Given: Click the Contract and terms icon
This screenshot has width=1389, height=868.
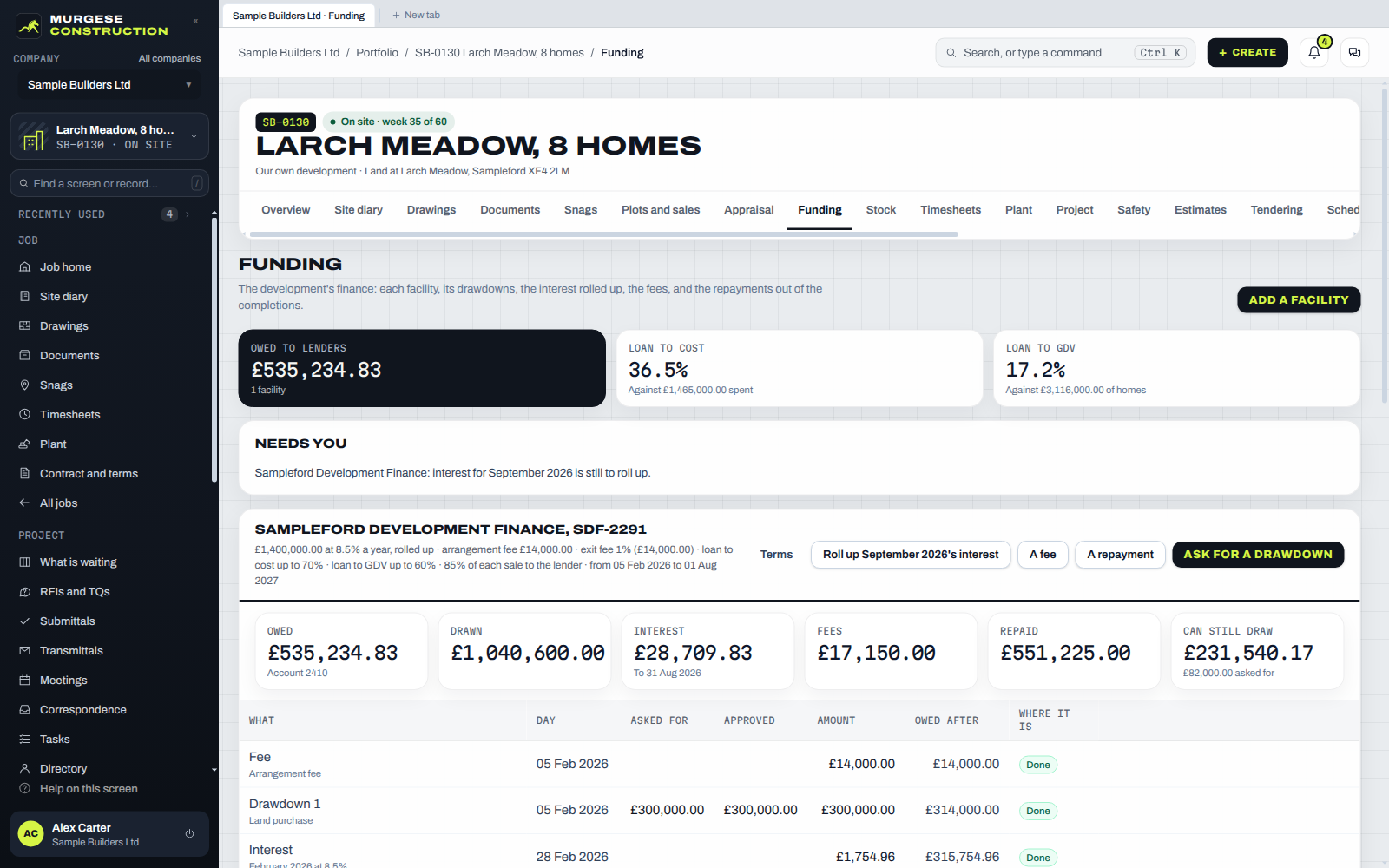Looking at the screenshot, I should pyautogui.click(x=24, y=474).
